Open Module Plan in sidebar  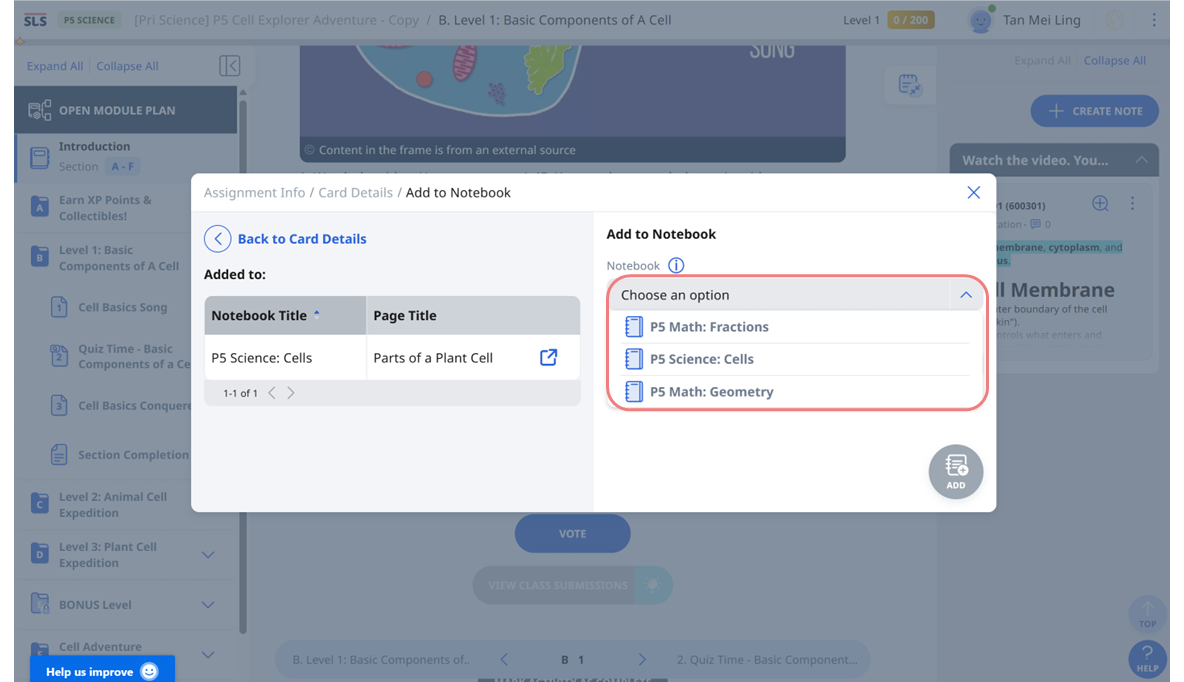[x=116, y=110]
